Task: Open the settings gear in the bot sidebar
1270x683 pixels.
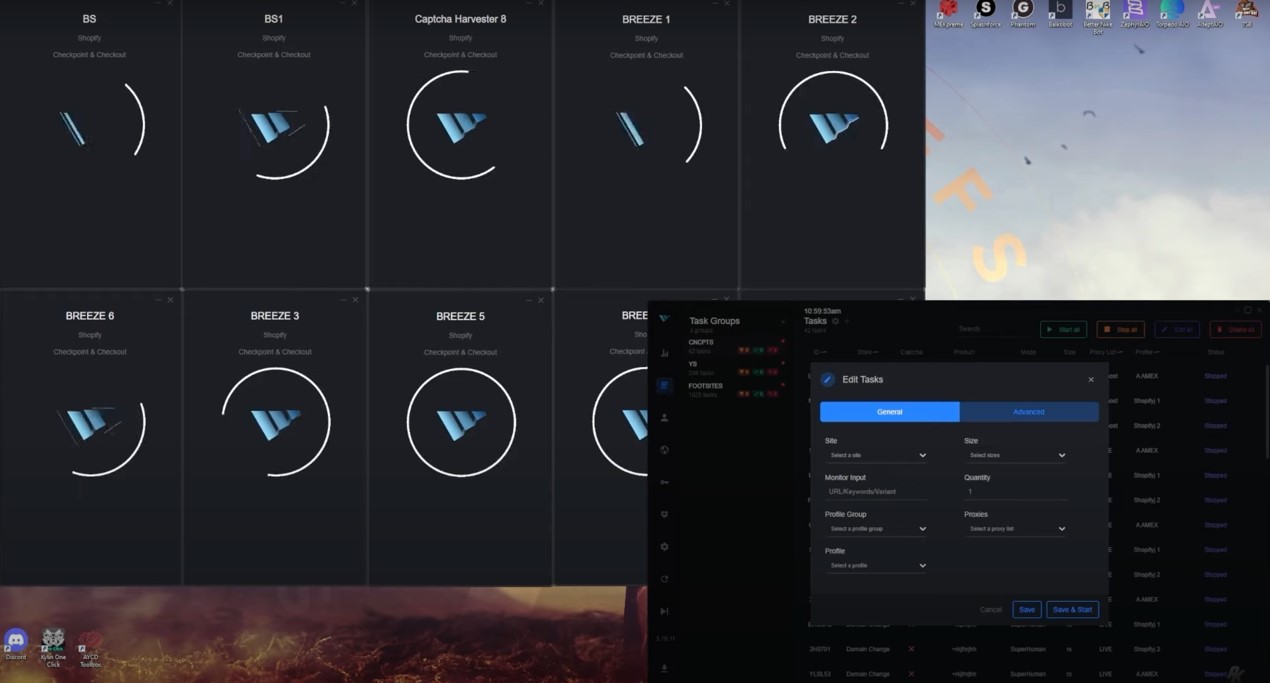Action: click(664, 547)
